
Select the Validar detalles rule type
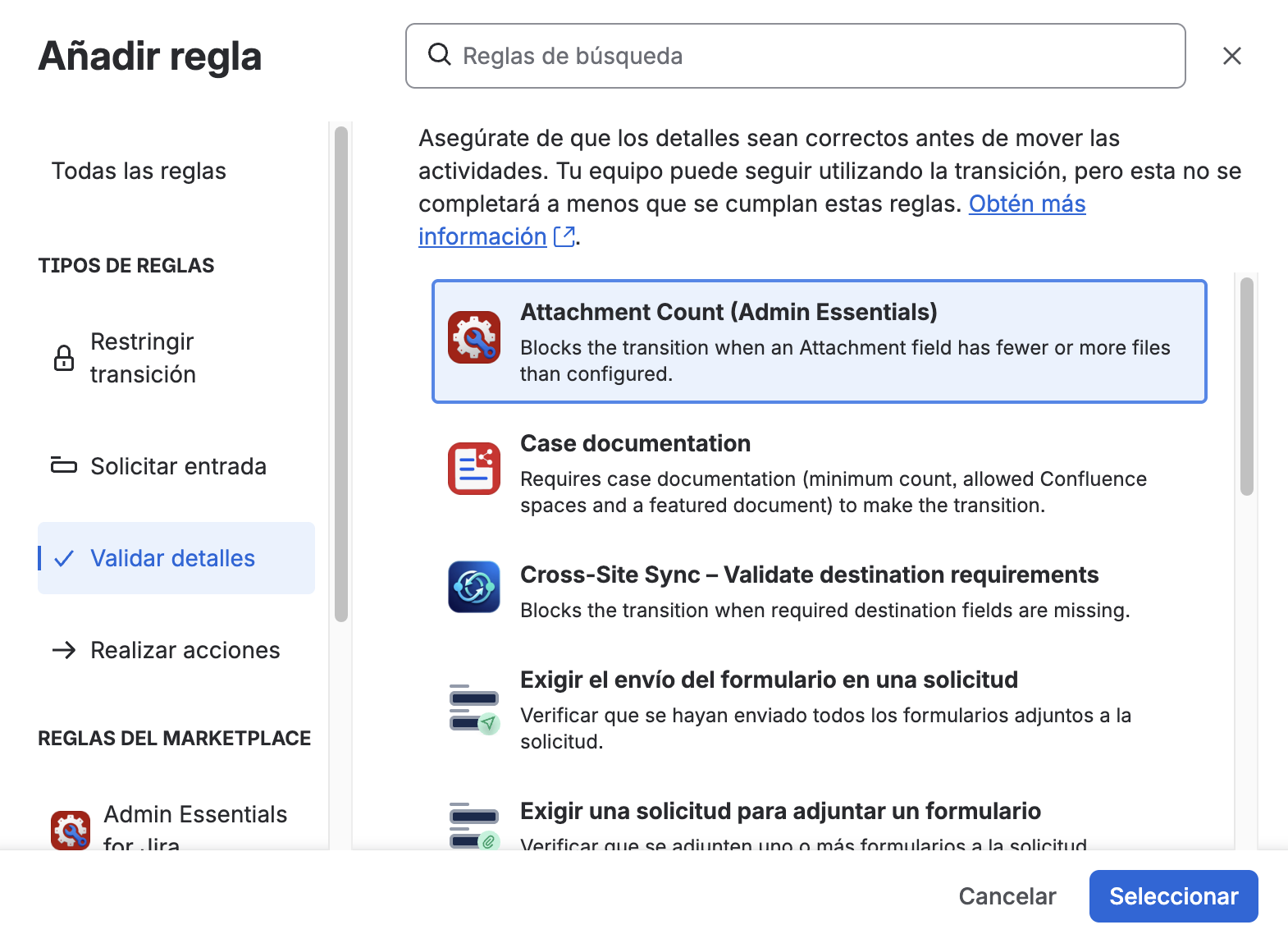pyautogui.click(x=176, y=558)
